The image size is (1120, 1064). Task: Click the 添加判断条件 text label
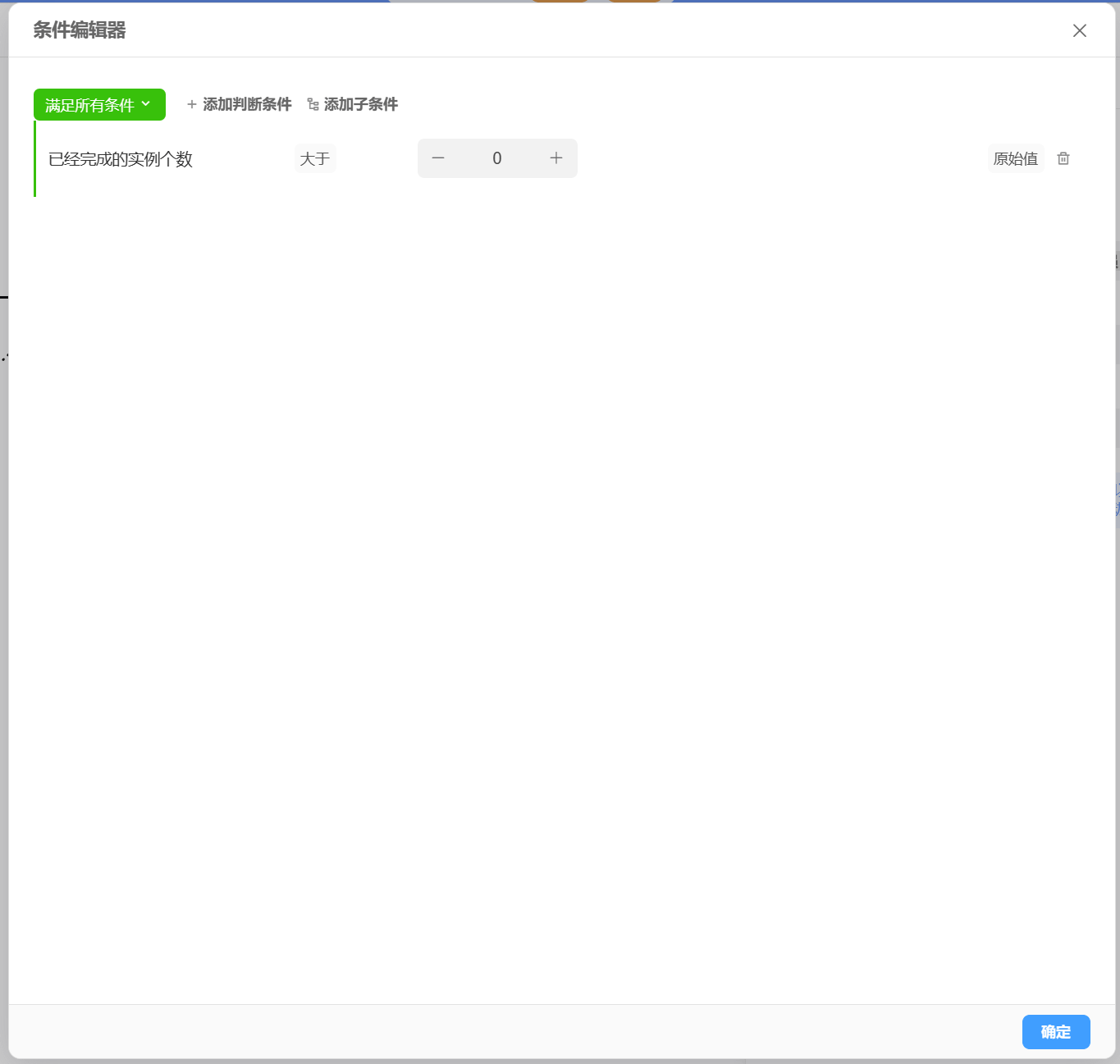(x=247, y=104)
